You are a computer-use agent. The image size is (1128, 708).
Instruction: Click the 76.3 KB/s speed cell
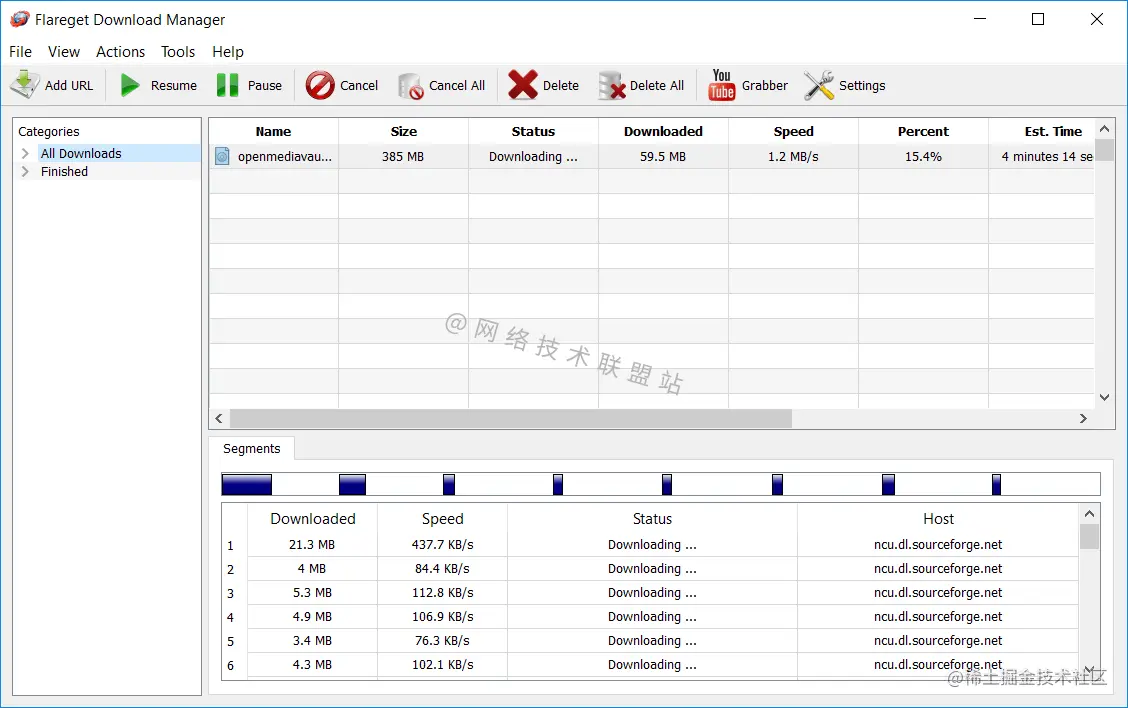[x=442, y=640]
